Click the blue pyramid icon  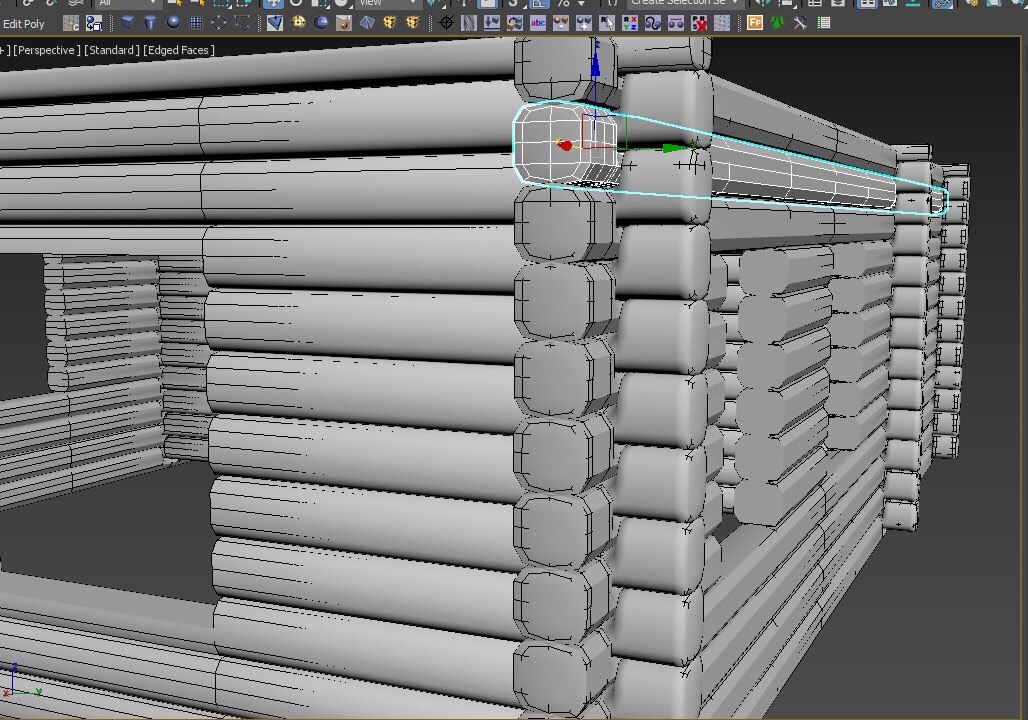click(x=367, y=23)
